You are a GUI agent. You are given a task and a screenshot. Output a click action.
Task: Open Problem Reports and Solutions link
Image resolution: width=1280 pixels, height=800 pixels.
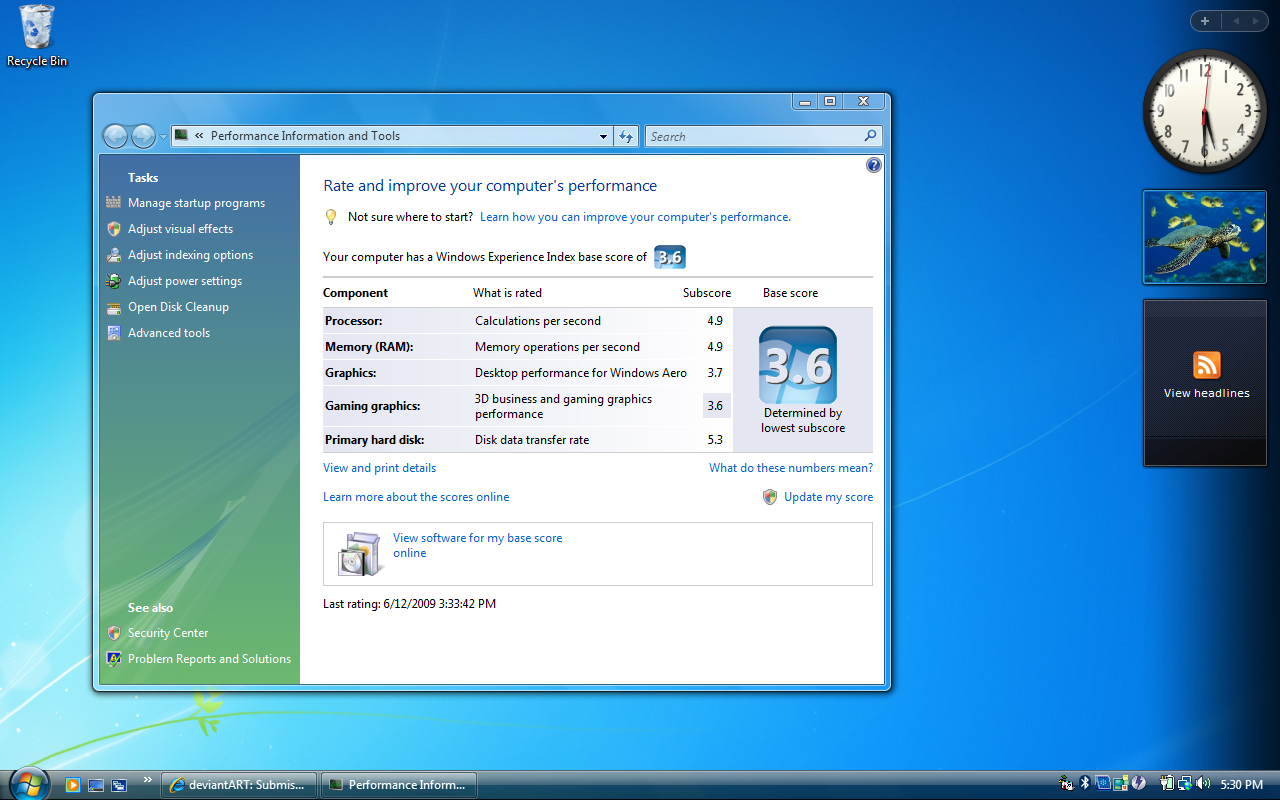(x=209, y=659)
